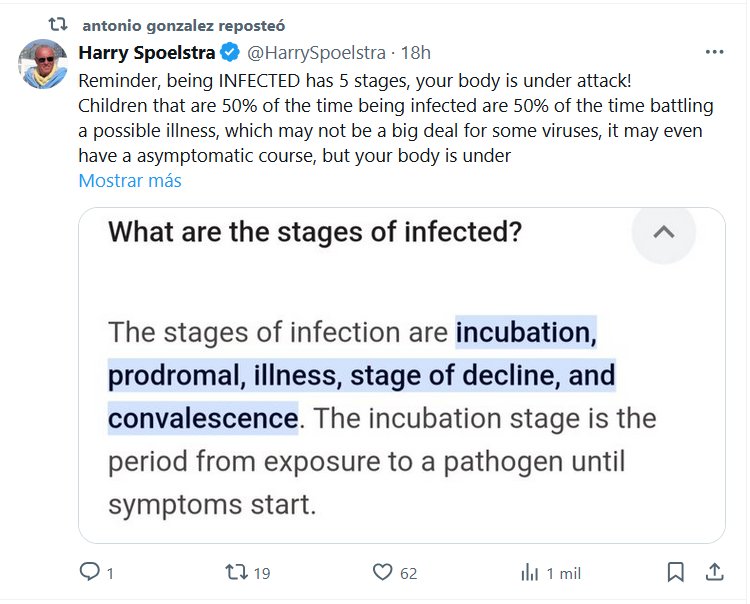Click the blue verified badge
Image resolution: width=750 pixels, height=604 pixels.
230,52
